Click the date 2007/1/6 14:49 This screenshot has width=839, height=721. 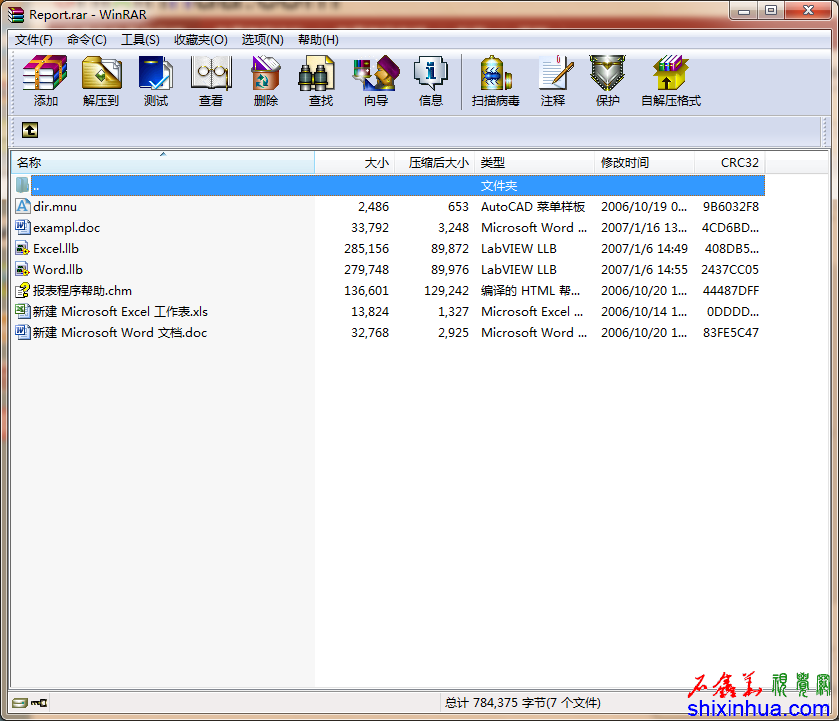[644, 248]
